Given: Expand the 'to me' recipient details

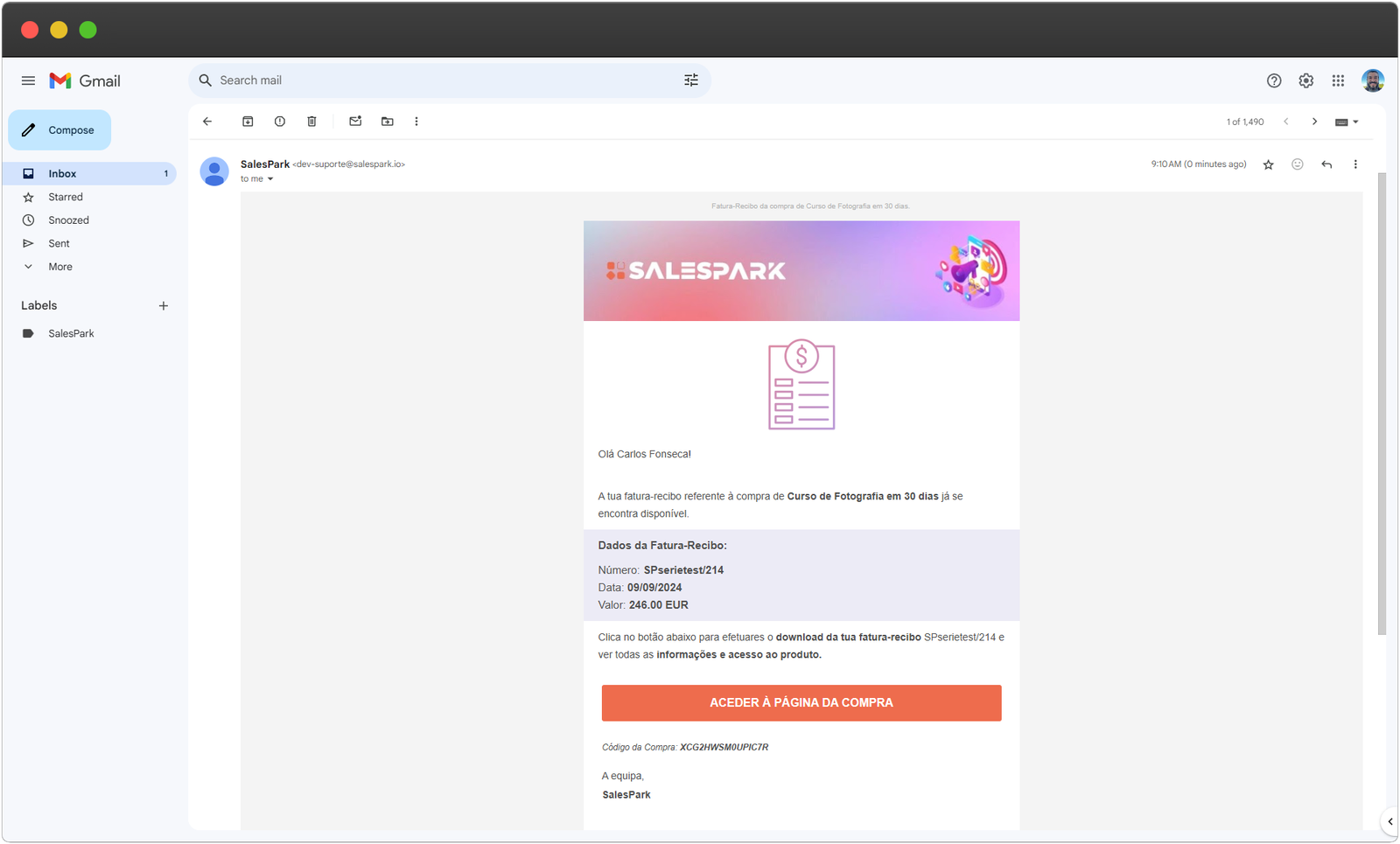Looking at the screenshot, I should point(269,179).
